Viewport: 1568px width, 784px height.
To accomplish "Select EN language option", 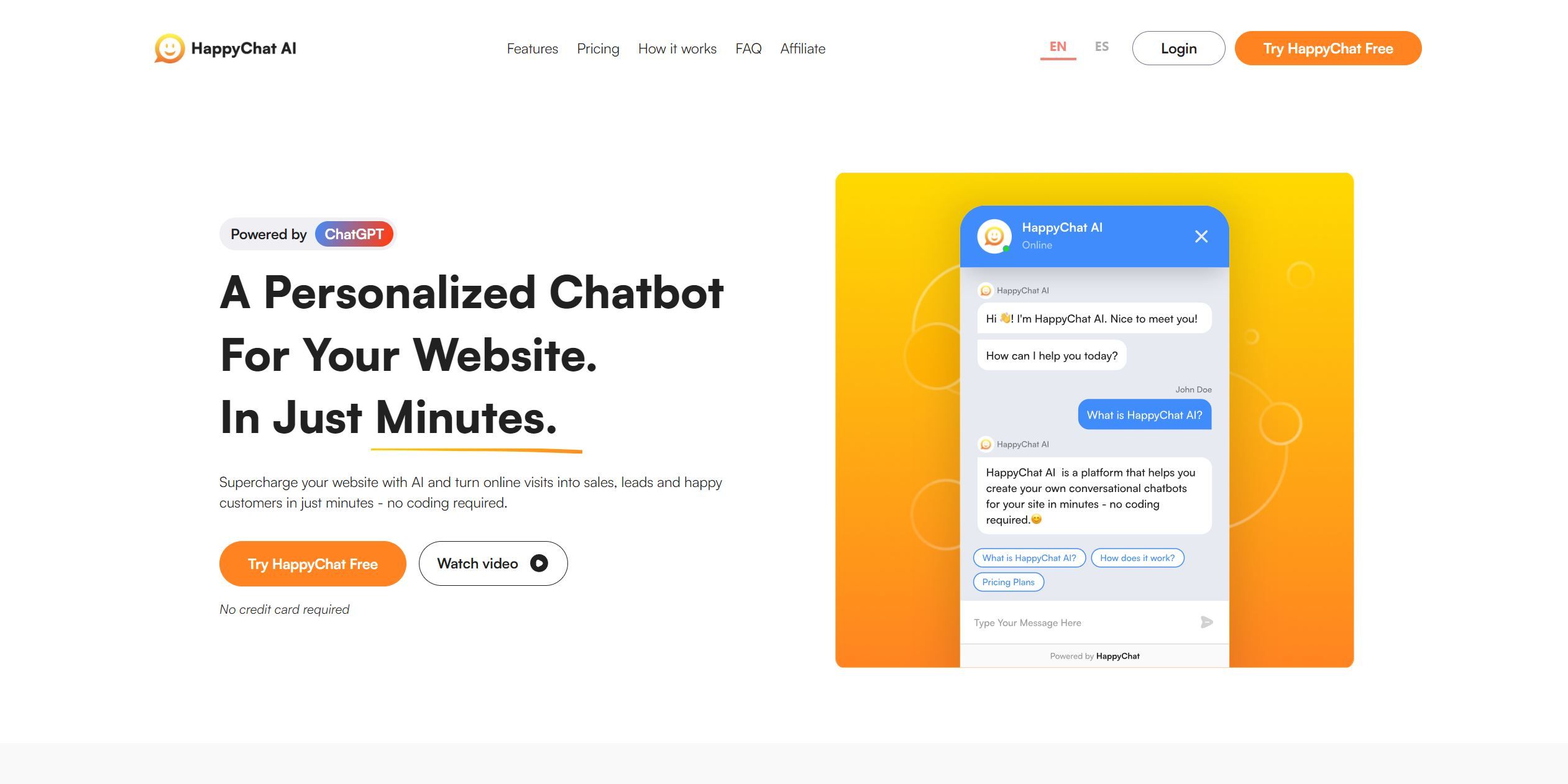I will coord(1058,47).
